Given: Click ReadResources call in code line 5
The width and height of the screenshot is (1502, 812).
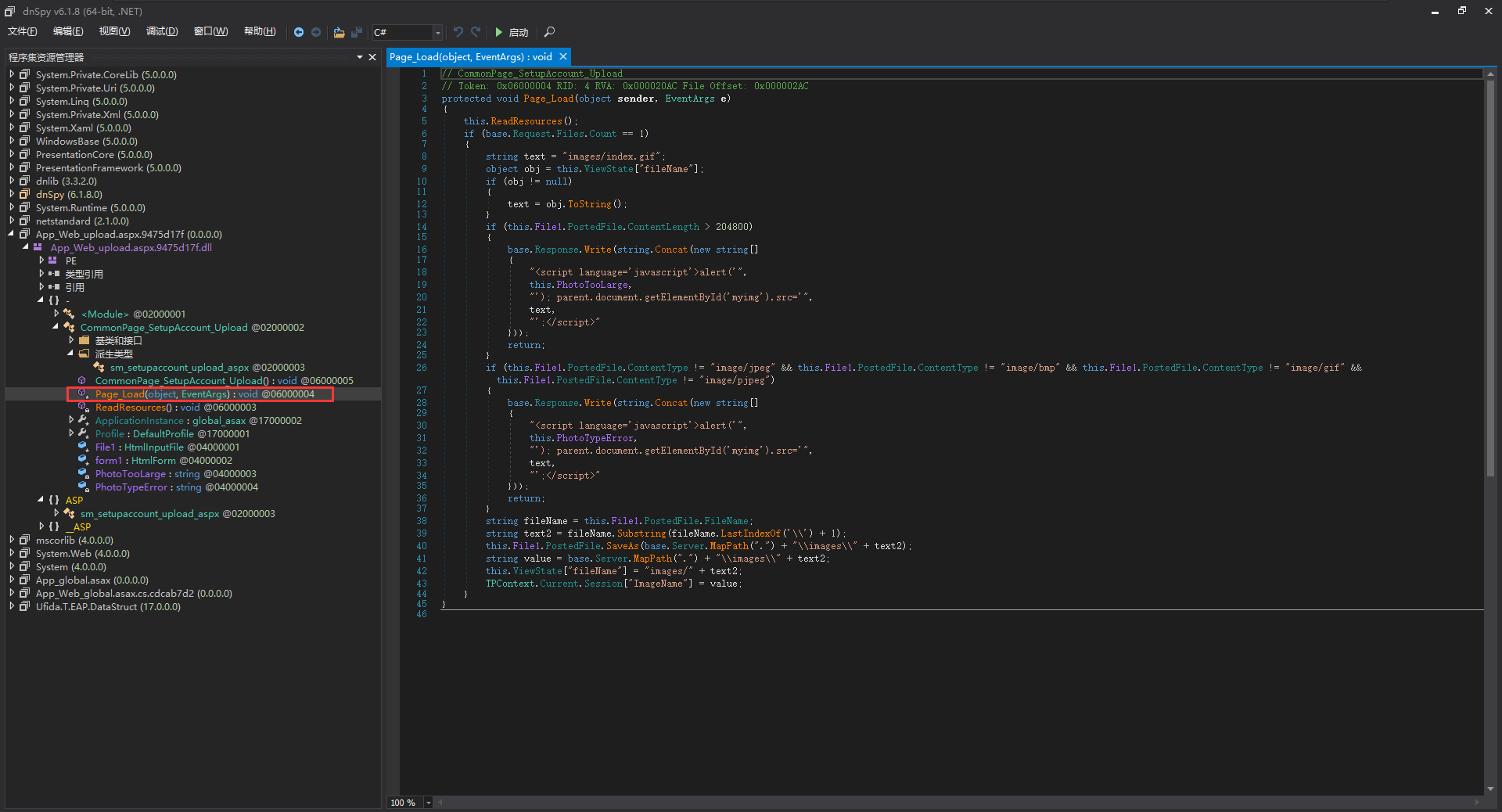Looking at the screenshot, I should tap(526, 121).
